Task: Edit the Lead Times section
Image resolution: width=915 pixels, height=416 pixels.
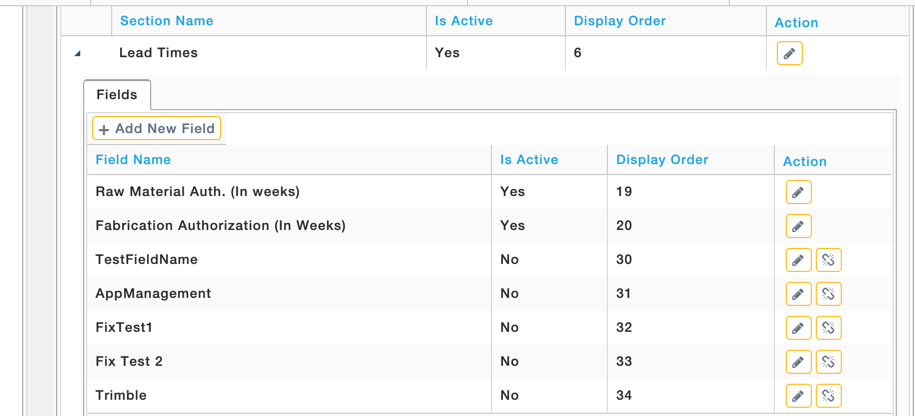Action: tap(790, 53)
